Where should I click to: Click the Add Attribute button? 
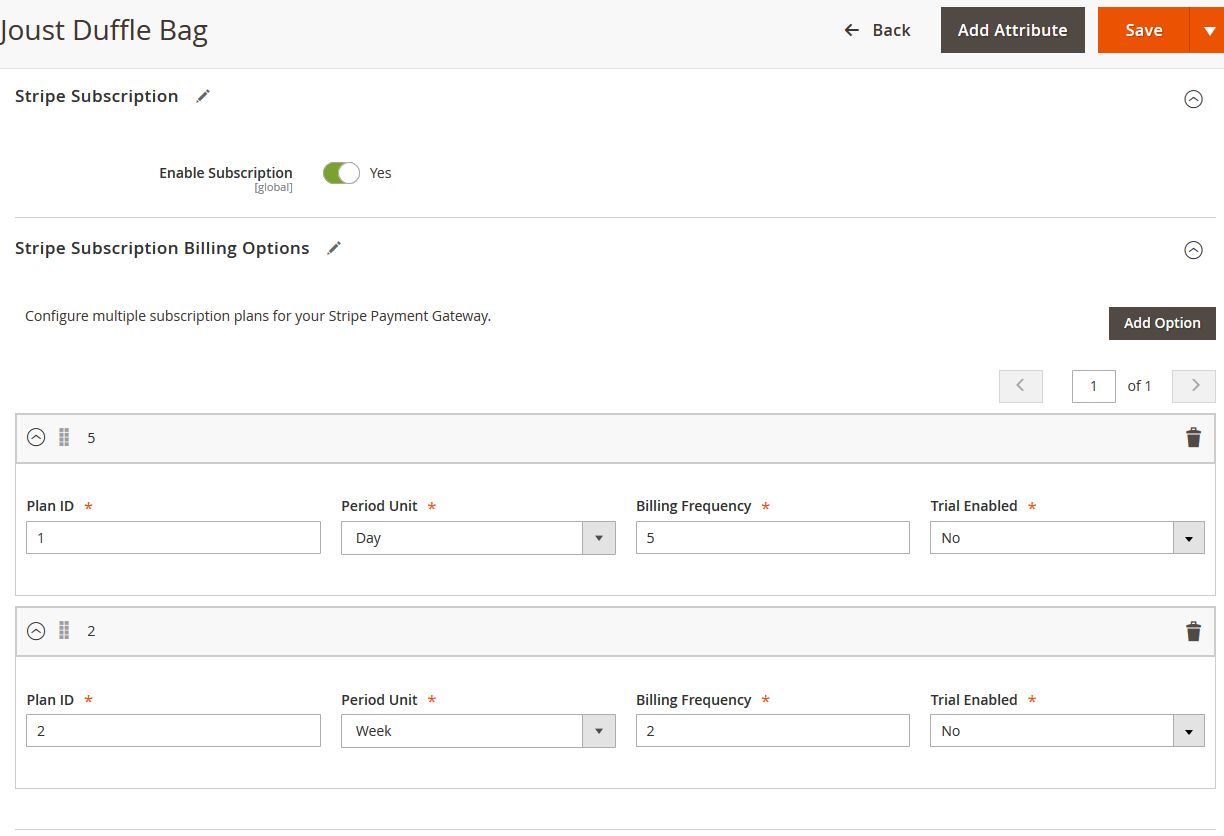pos(1012,30)
